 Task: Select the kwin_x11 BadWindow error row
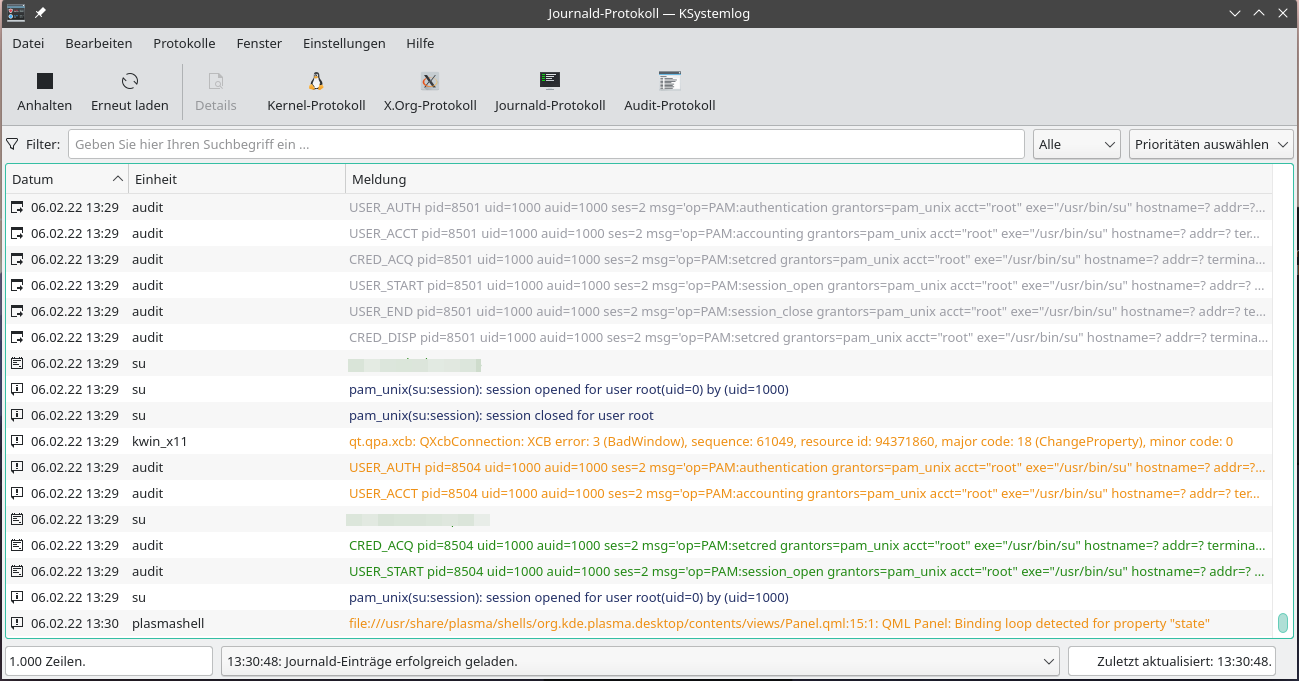(x=790, y=441)
